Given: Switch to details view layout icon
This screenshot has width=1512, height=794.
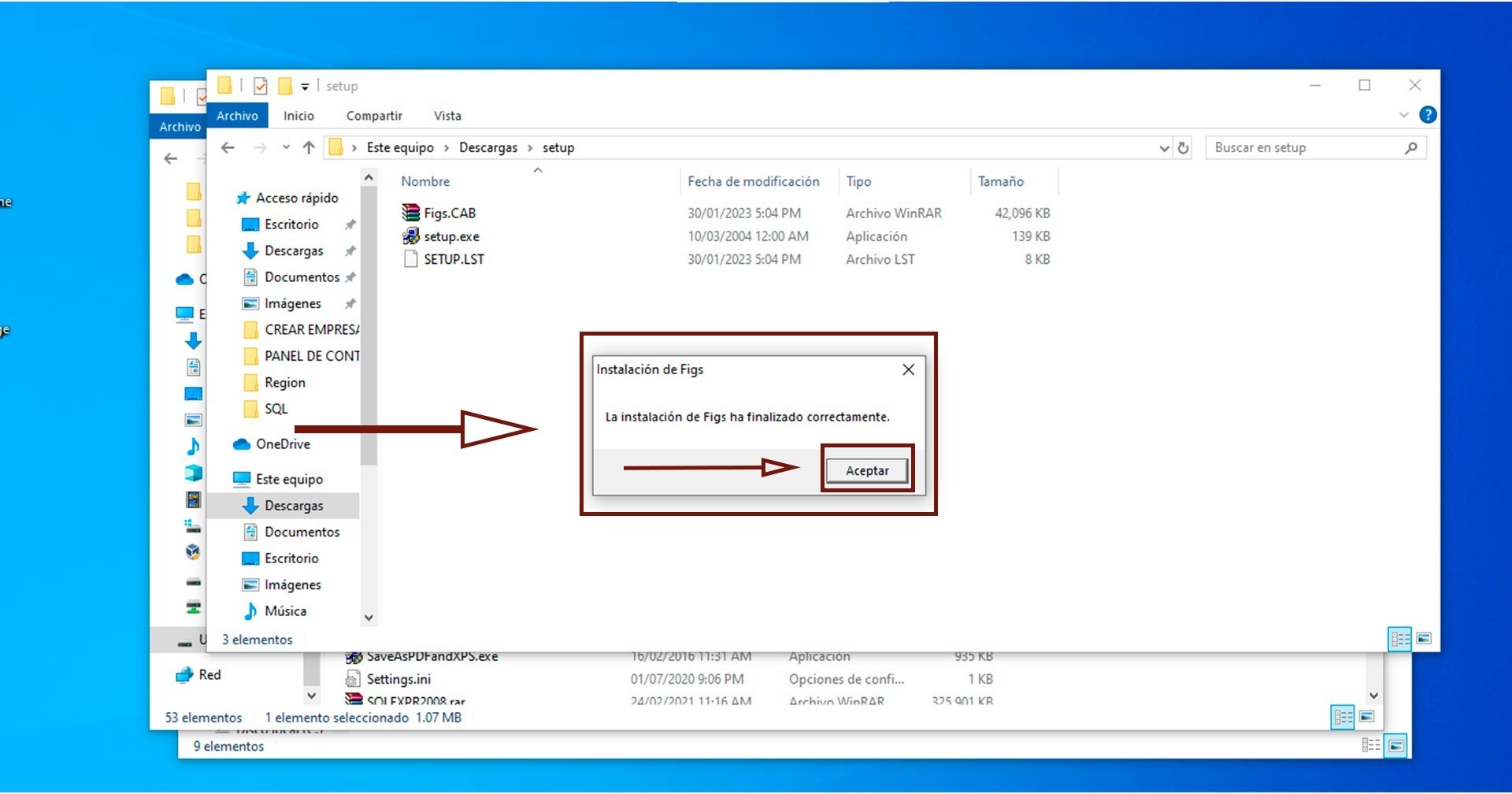Looking at the screenshot, I should coord(1399,639).
